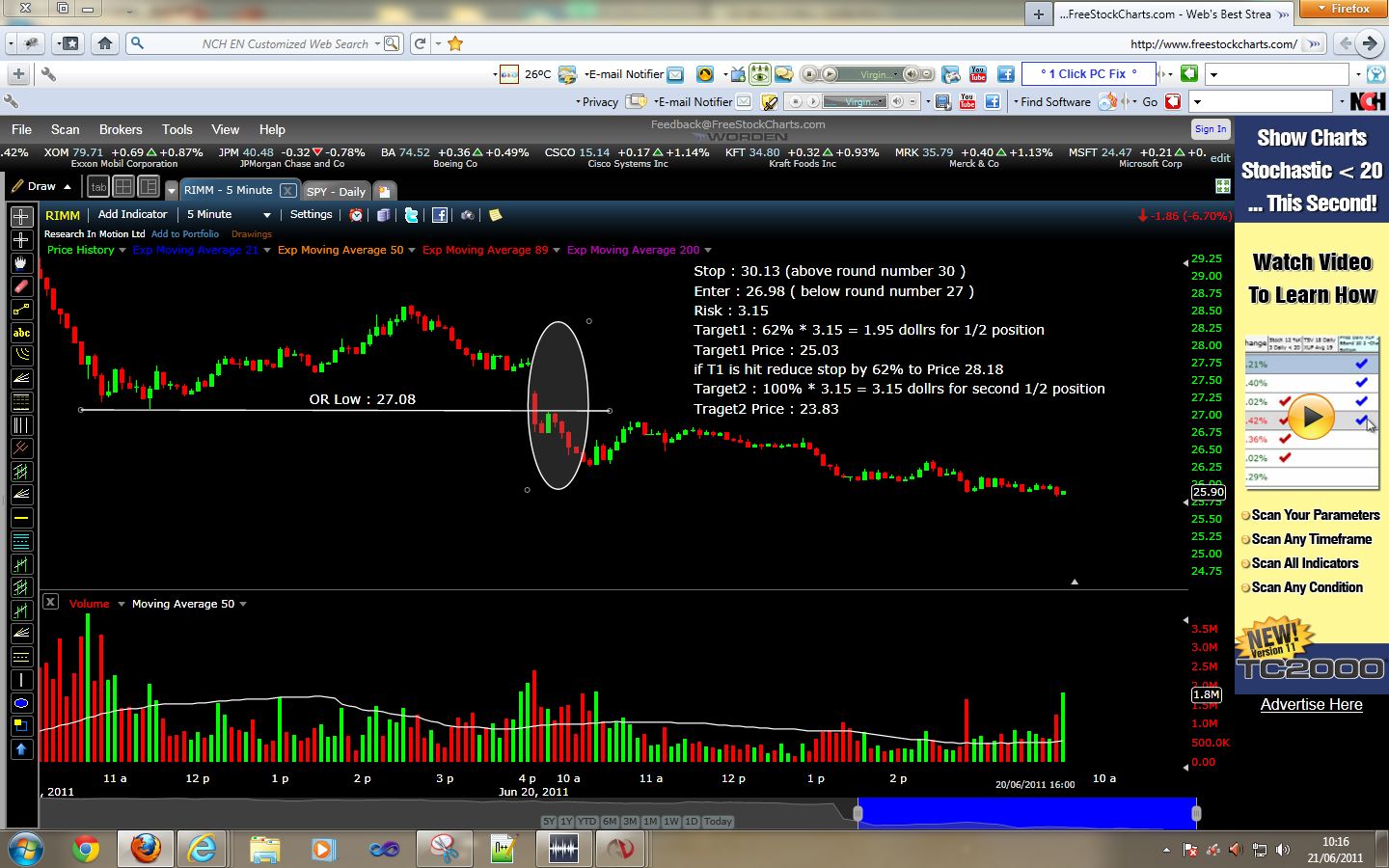Share chart on Twitter

point(411,215)
